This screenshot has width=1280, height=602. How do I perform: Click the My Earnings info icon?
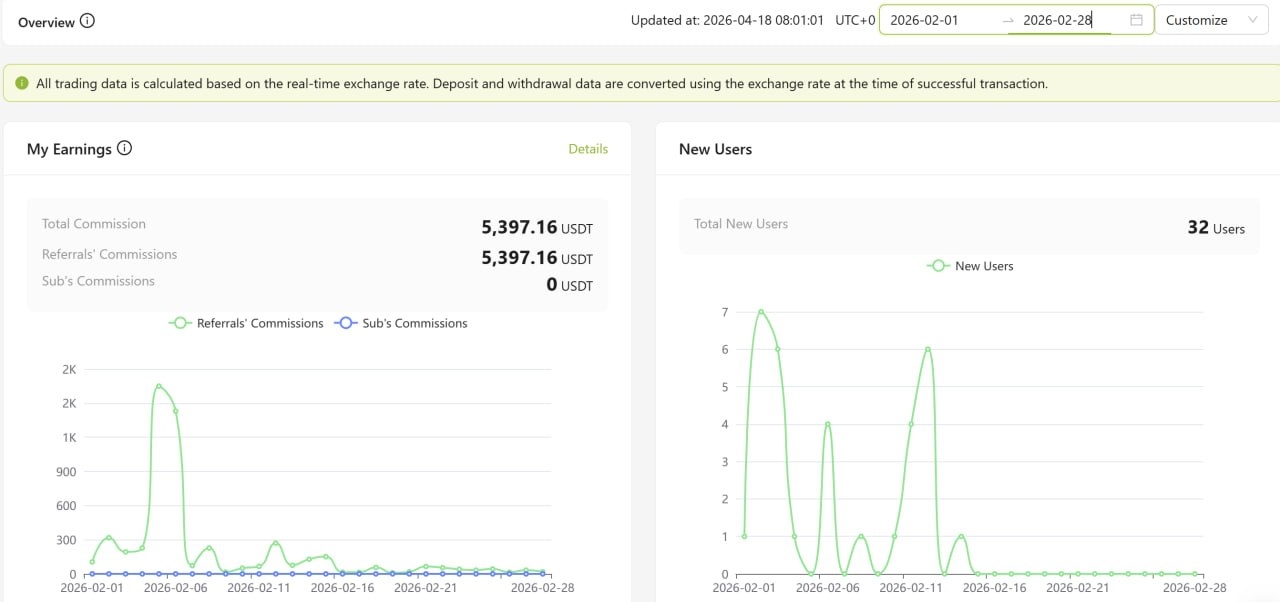click(x=124, y=148)
